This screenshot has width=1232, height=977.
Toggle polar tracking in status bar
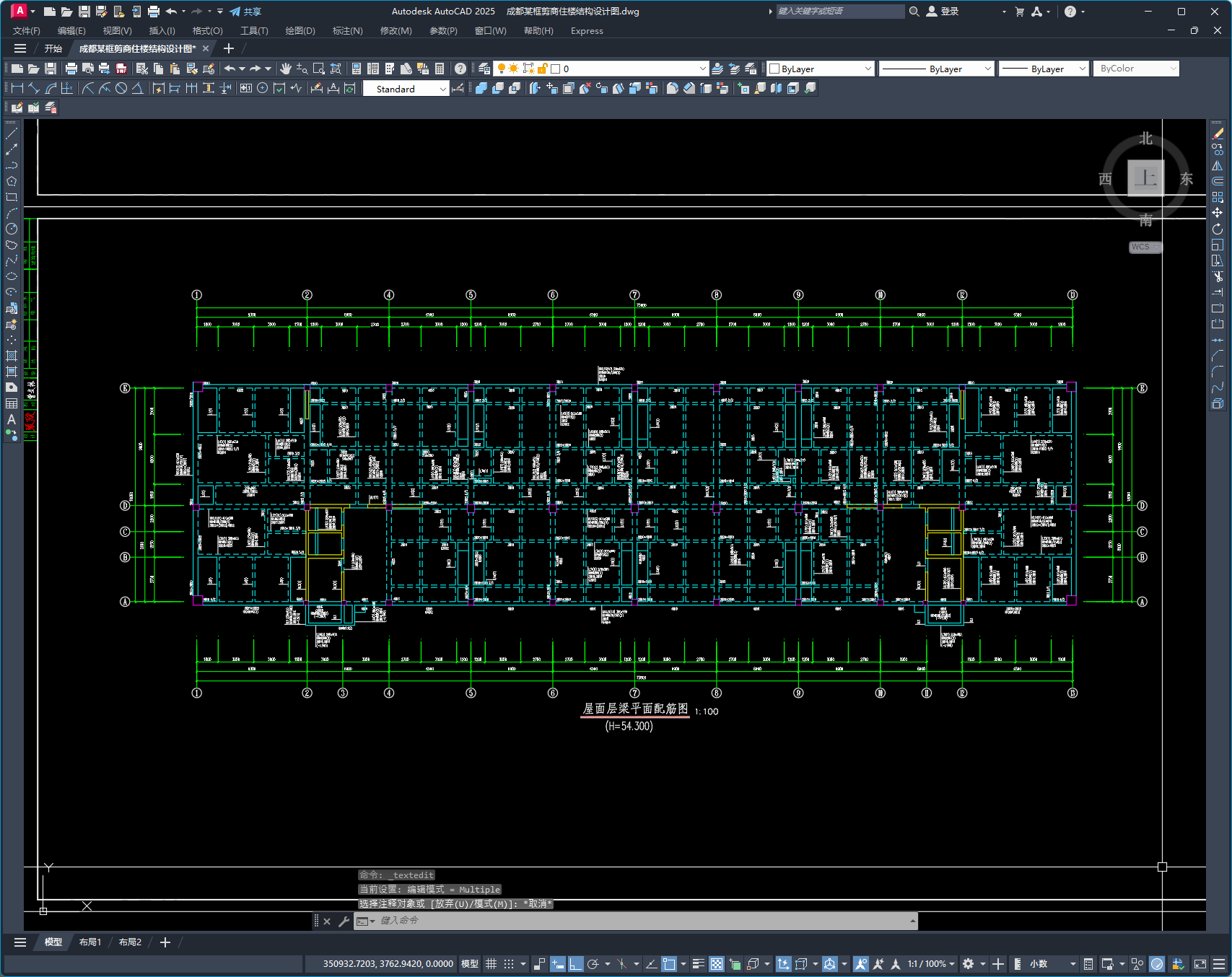tap(593, 964)
